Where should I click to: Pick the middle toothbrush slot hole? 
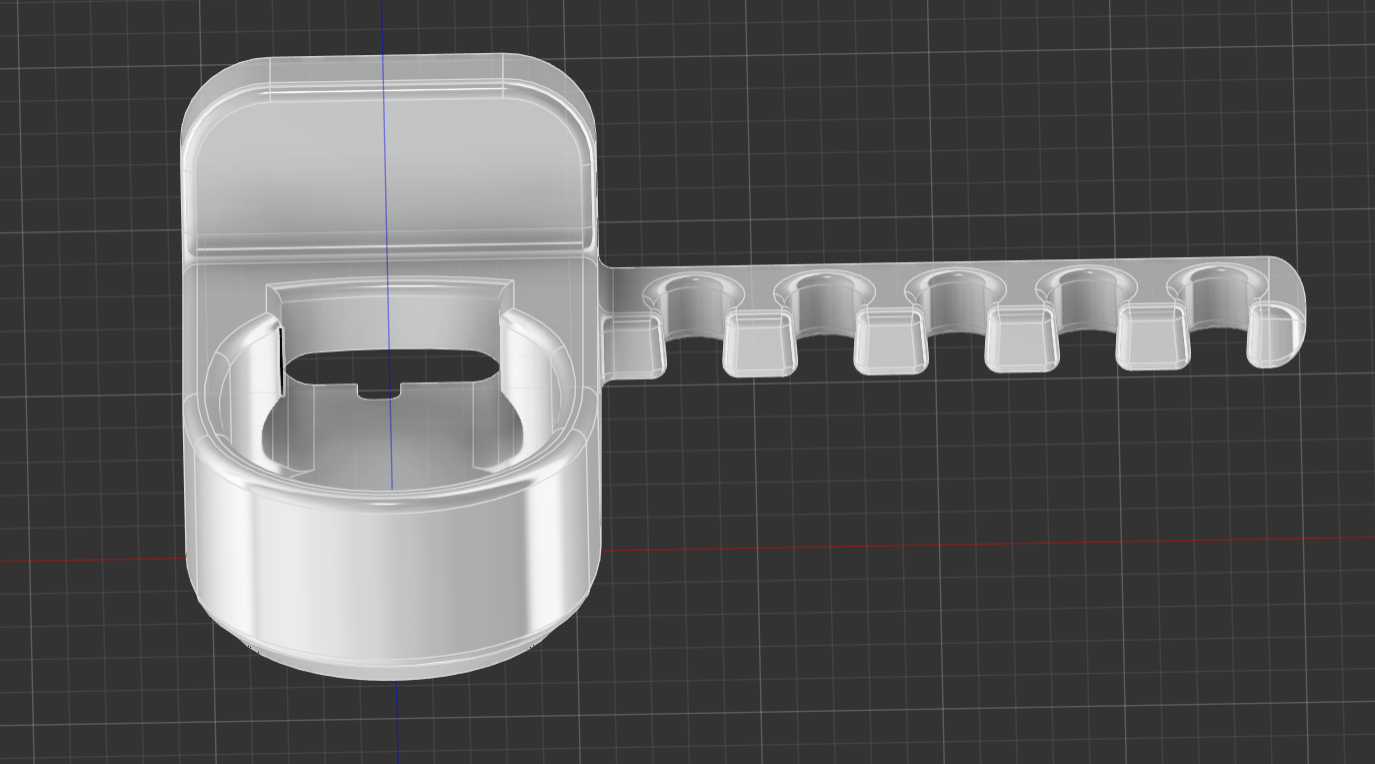click(955, 296)
